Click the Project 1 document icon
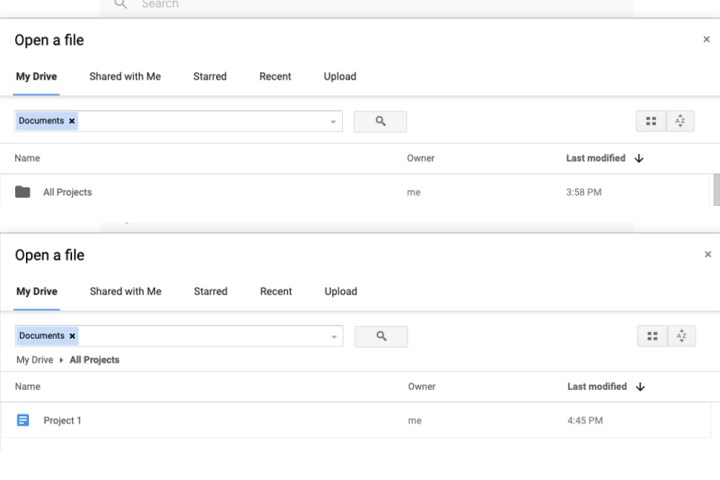720x480 pixels. tap(23, 421)
